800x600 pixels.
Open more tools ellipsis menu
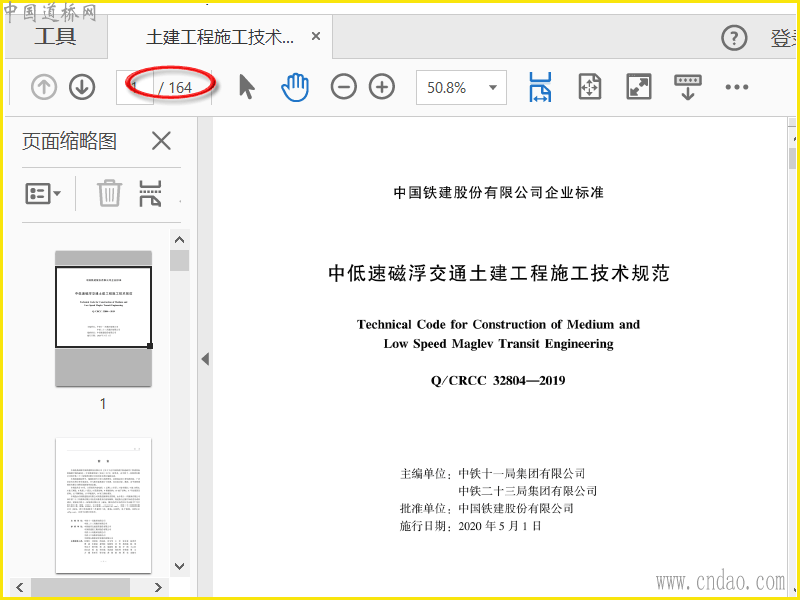(737, 87)
